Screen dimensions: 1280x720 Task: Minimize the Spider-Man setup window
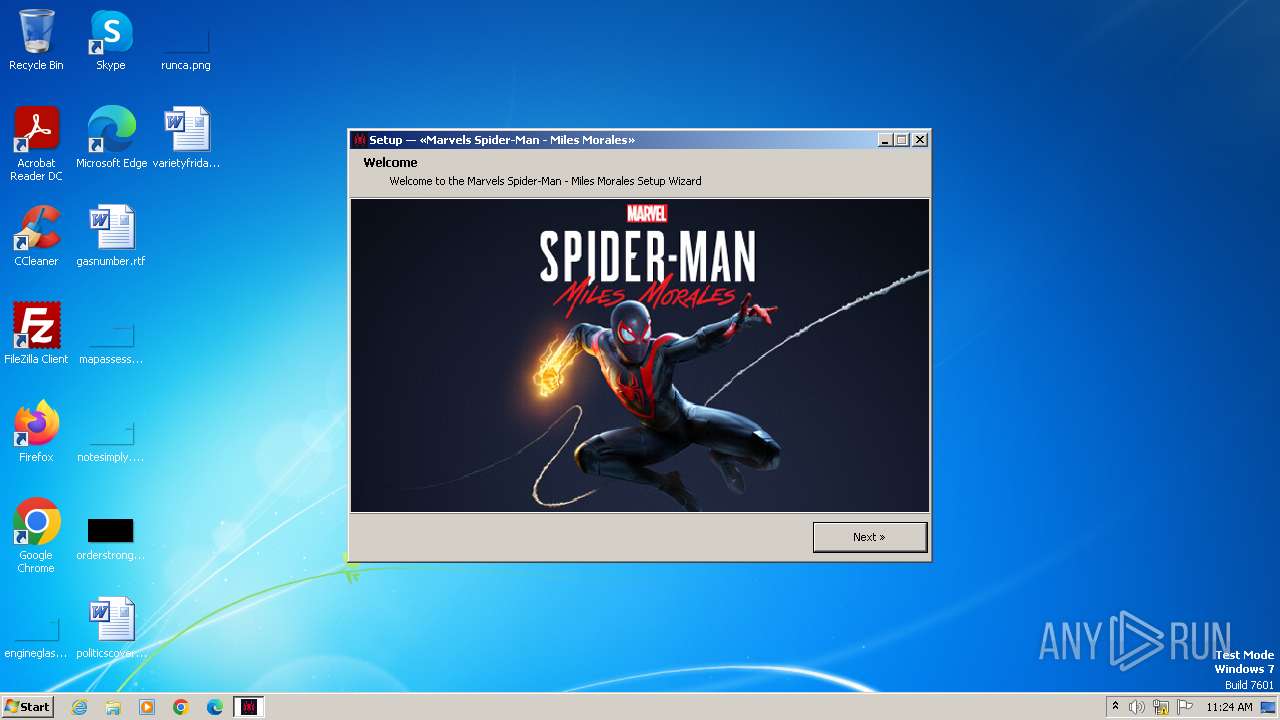885,140
